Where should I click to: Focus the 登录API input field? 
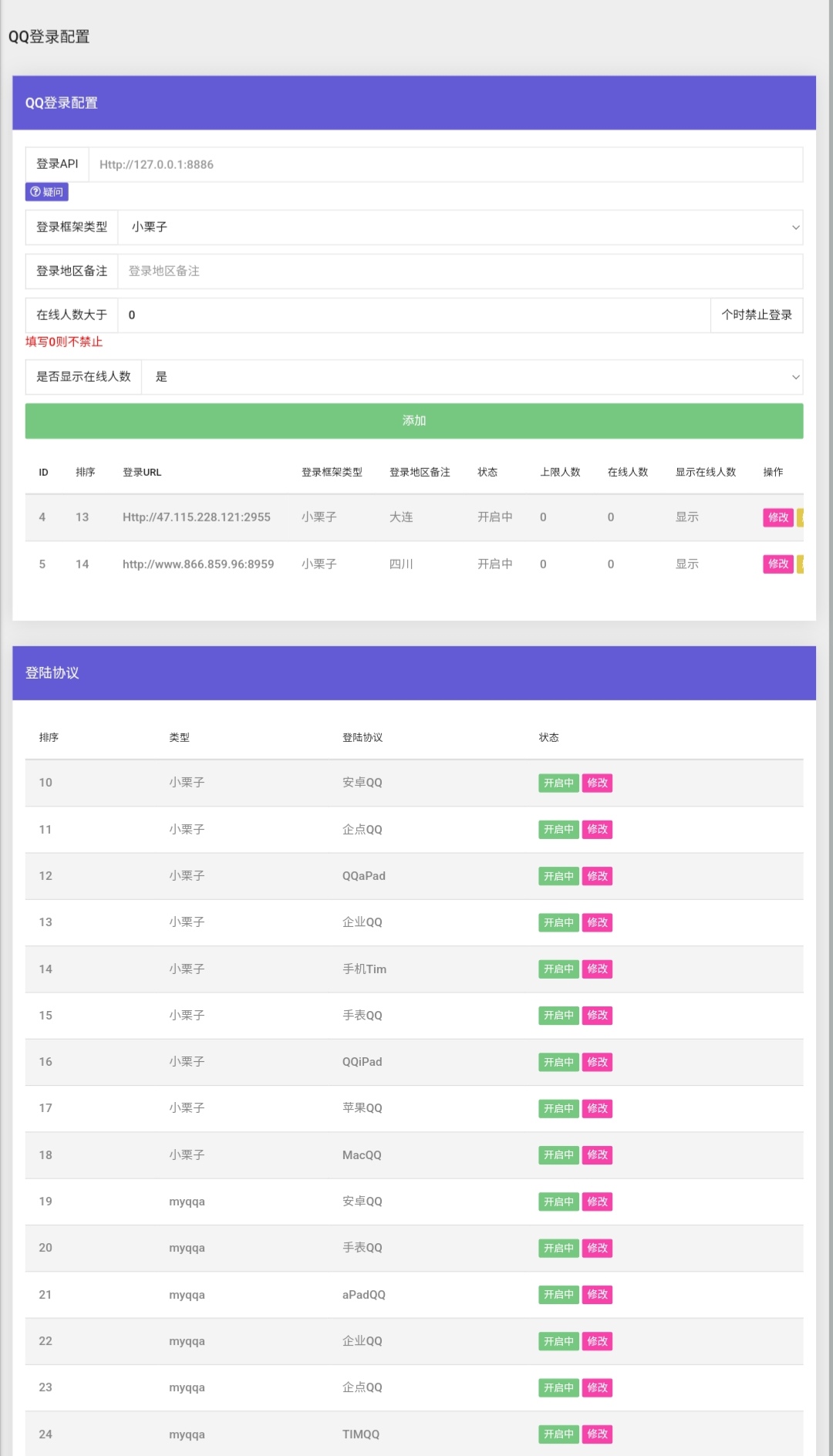click(x=445, y=165)
